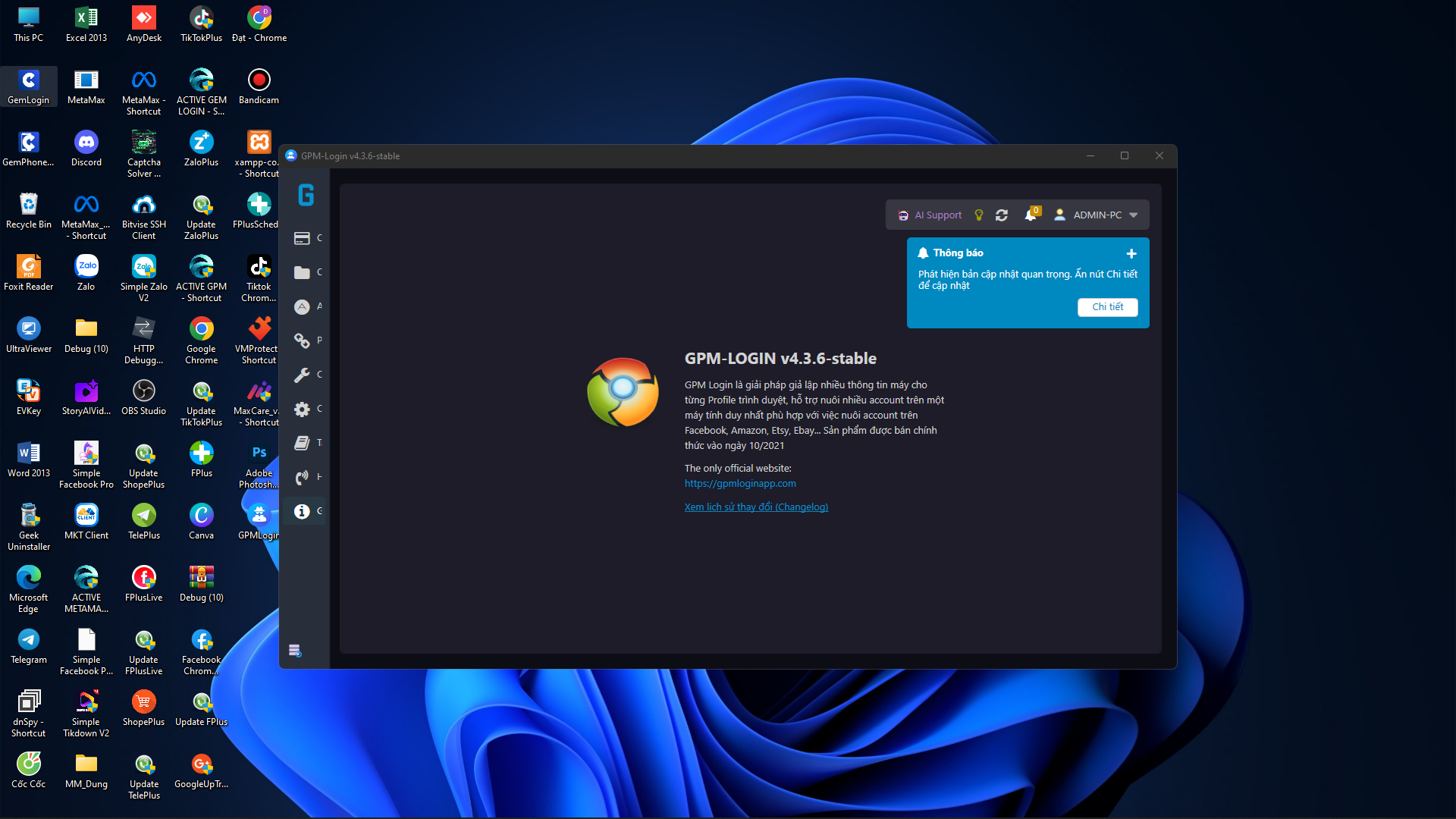Click the Thông báo notification title

(x=958, y=253)
